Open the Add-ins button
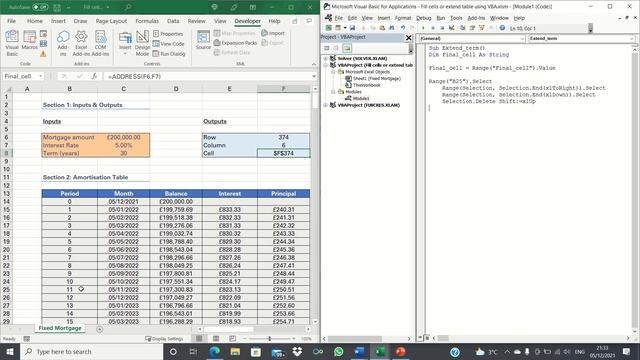 (x=63, y=43)
